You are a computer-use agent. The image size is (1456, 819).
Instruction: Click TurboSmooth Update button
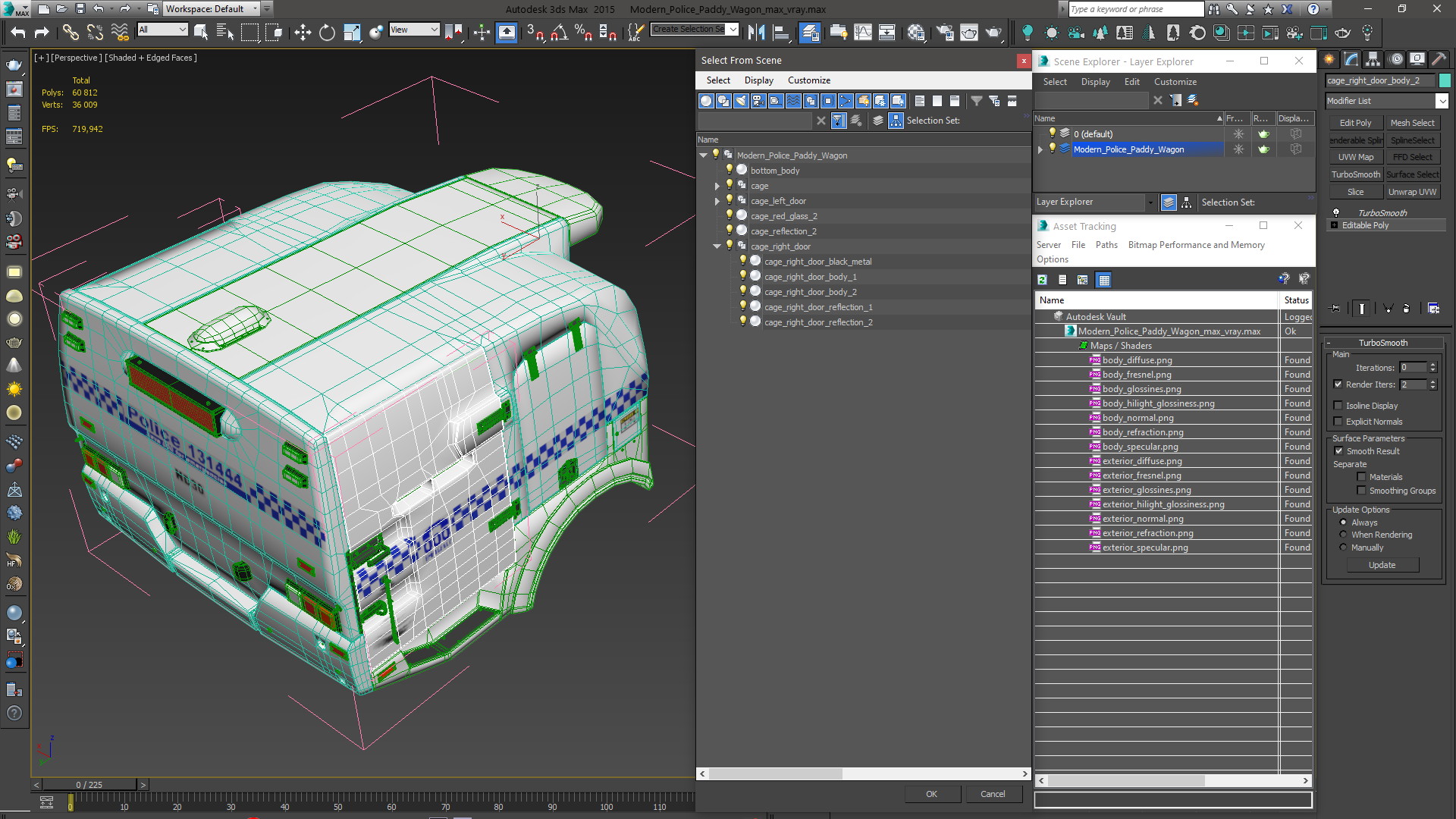click(1382, 565)
